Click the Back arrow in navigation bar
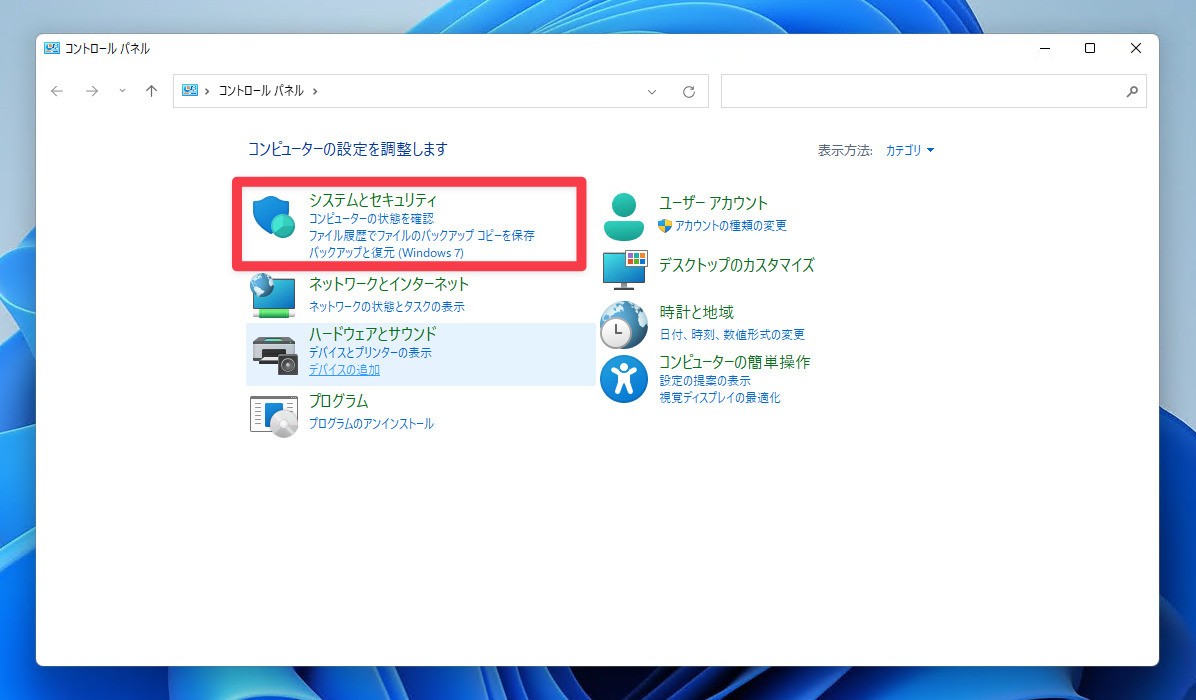Viewport: 1196px width, 700px height. pyautogui.click(x=57, y=91)
